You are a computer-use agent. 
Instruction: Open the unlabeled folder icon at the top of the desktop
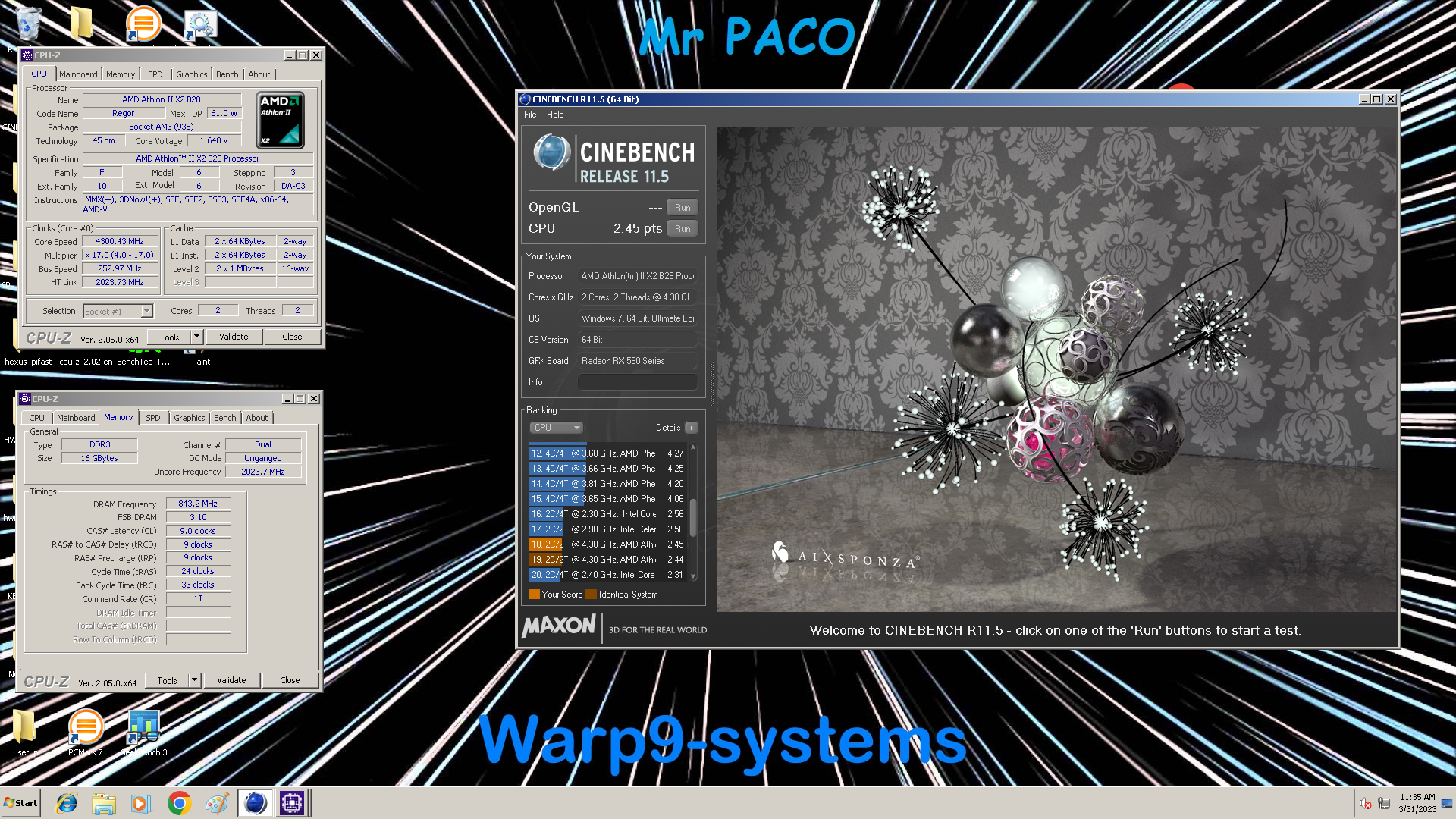click(81, 24)
